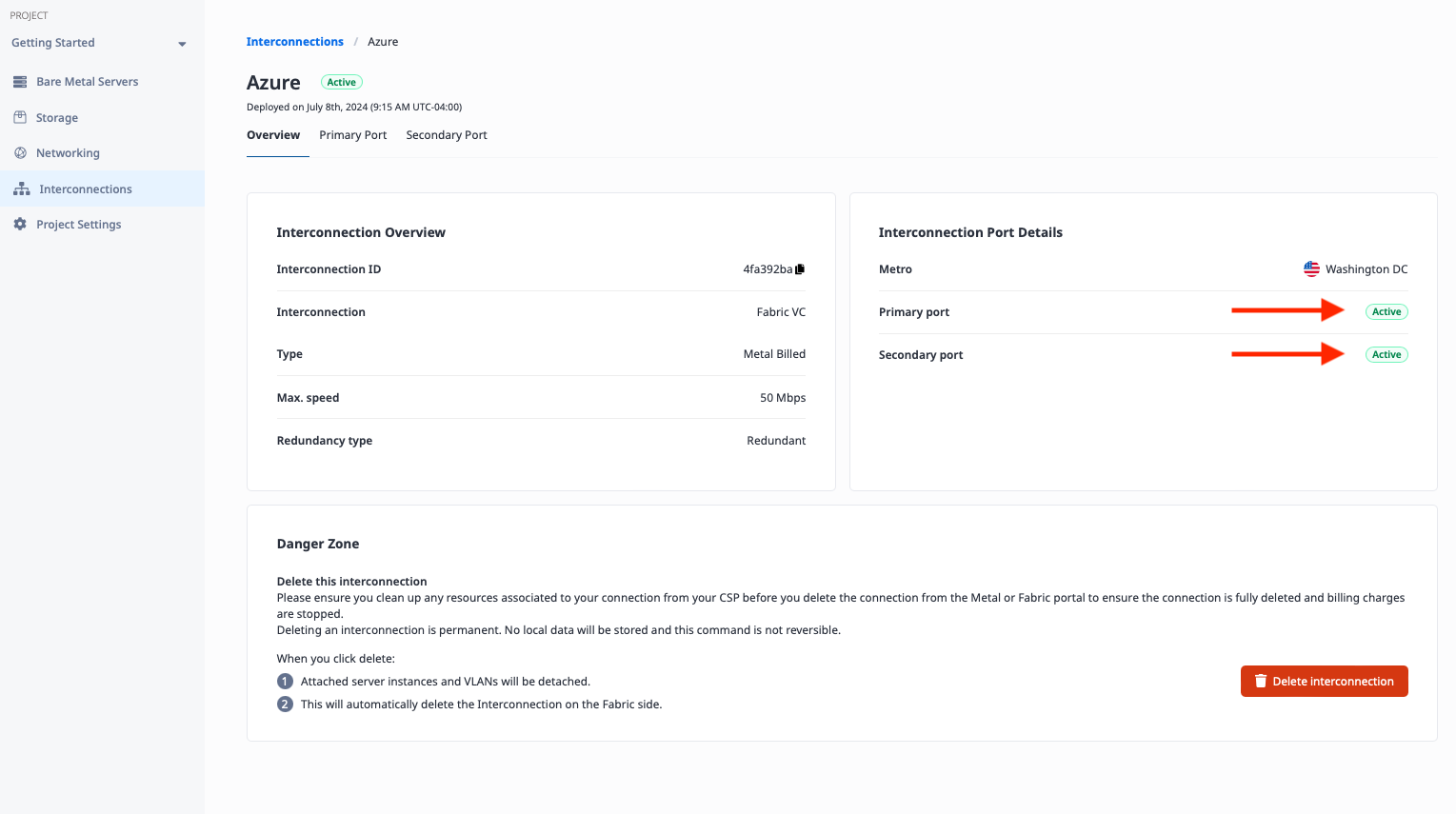Click the Delete this interconnection subheading

[x=351, y=582]
